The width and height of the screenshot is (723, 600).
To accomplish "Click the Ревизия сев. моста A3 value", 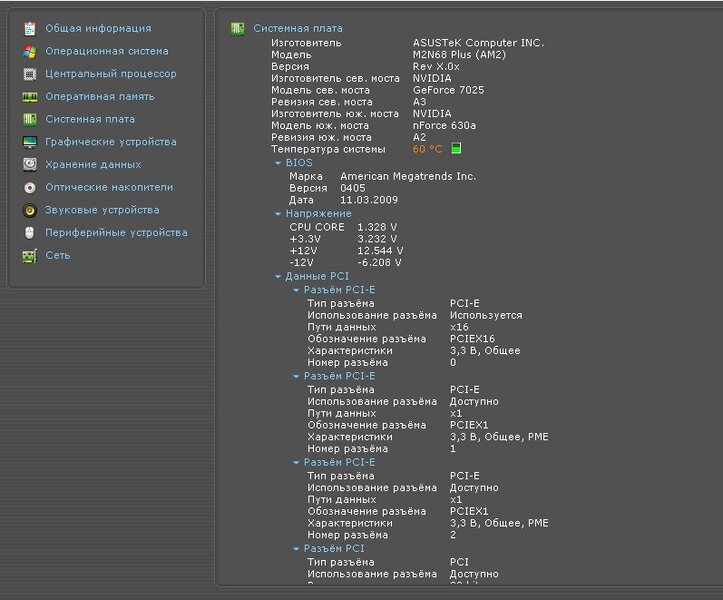I will click(x=420, y=102).
